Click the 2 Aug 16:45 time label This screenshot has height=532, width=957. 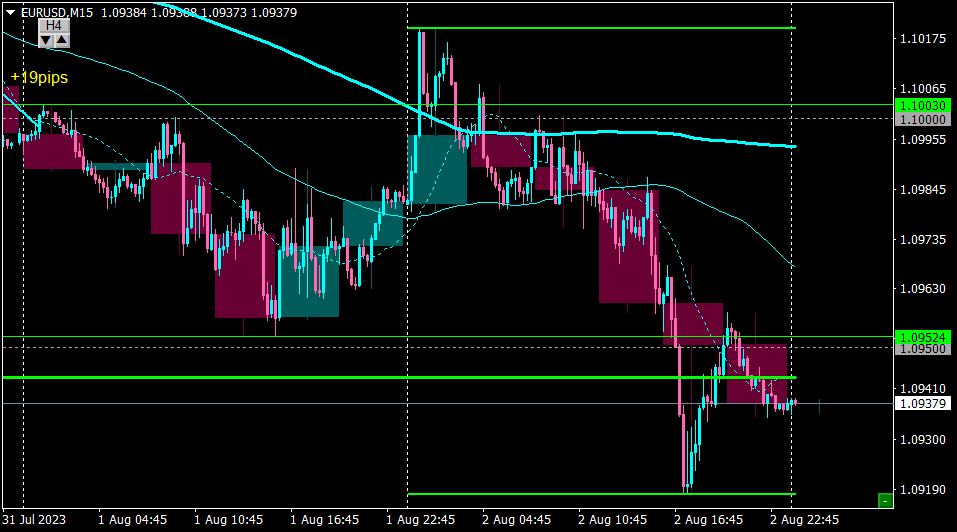pyautogui.click(x=709, y=520)
